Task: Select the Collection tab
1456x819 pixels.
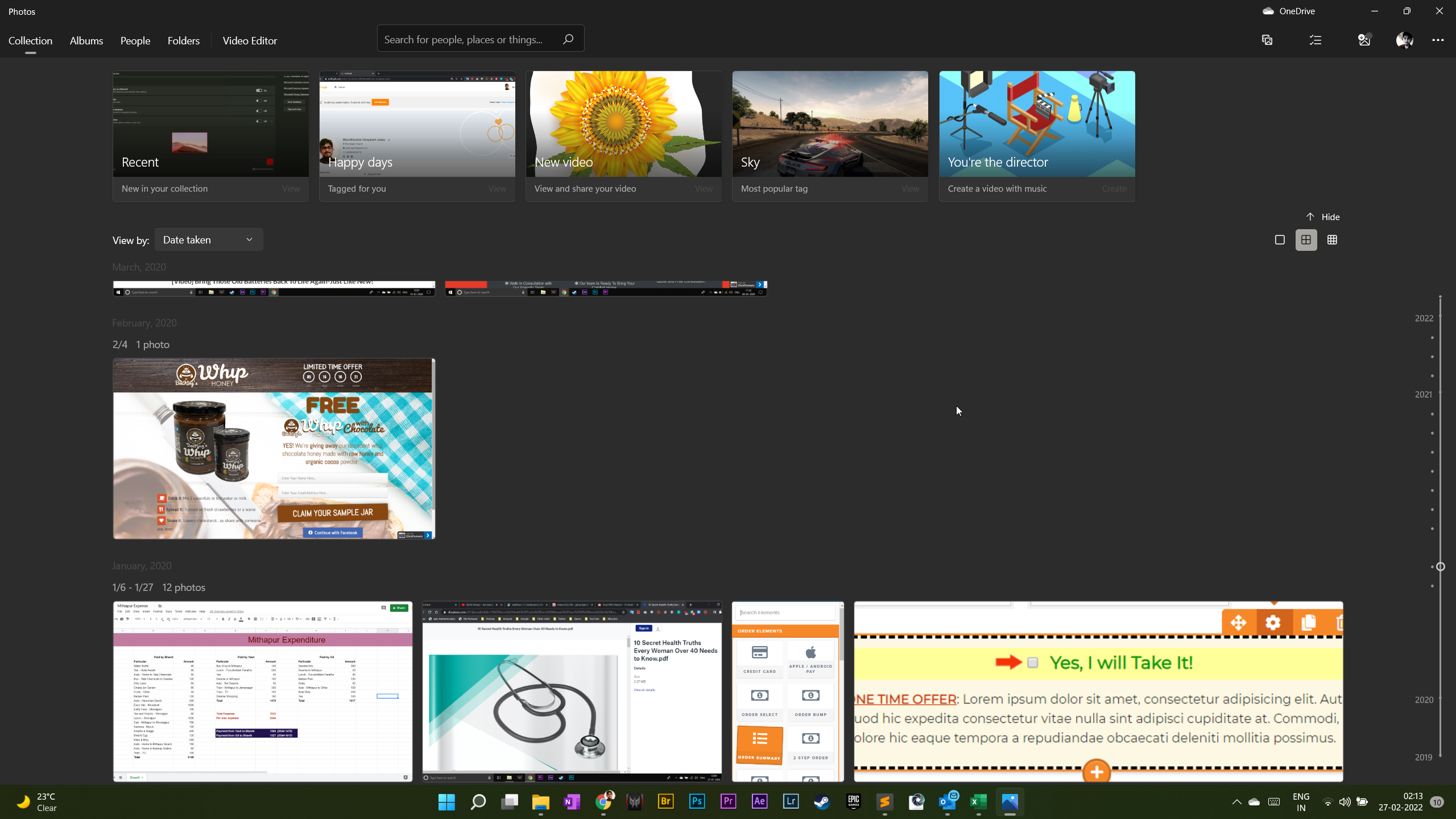Action: click(x=30, y=40)
